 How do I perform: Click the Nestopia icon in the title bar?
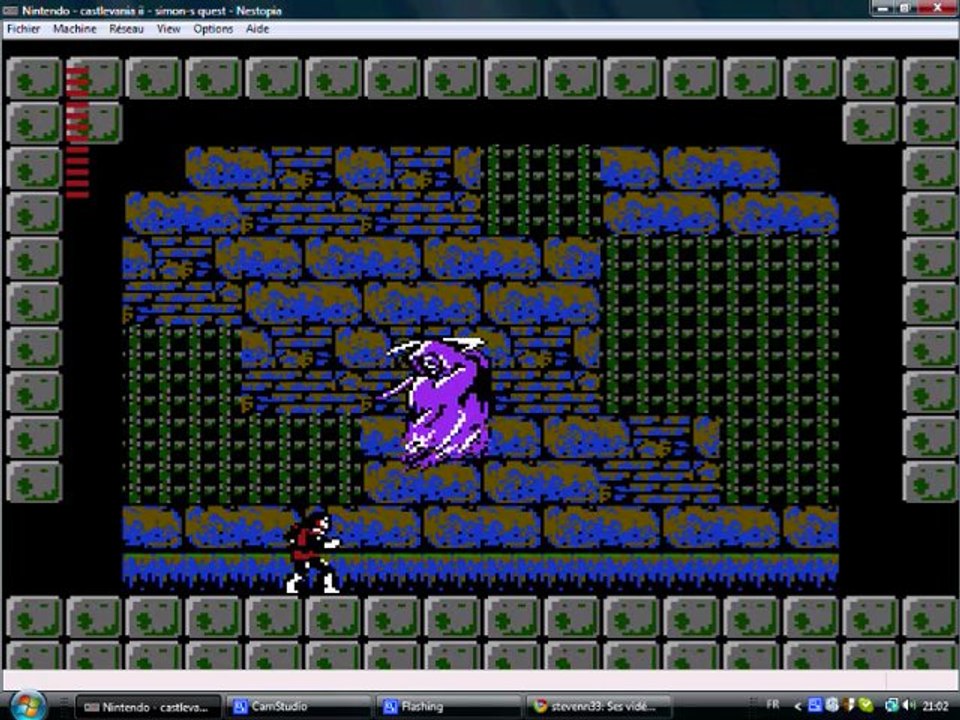tap(11, 10)
